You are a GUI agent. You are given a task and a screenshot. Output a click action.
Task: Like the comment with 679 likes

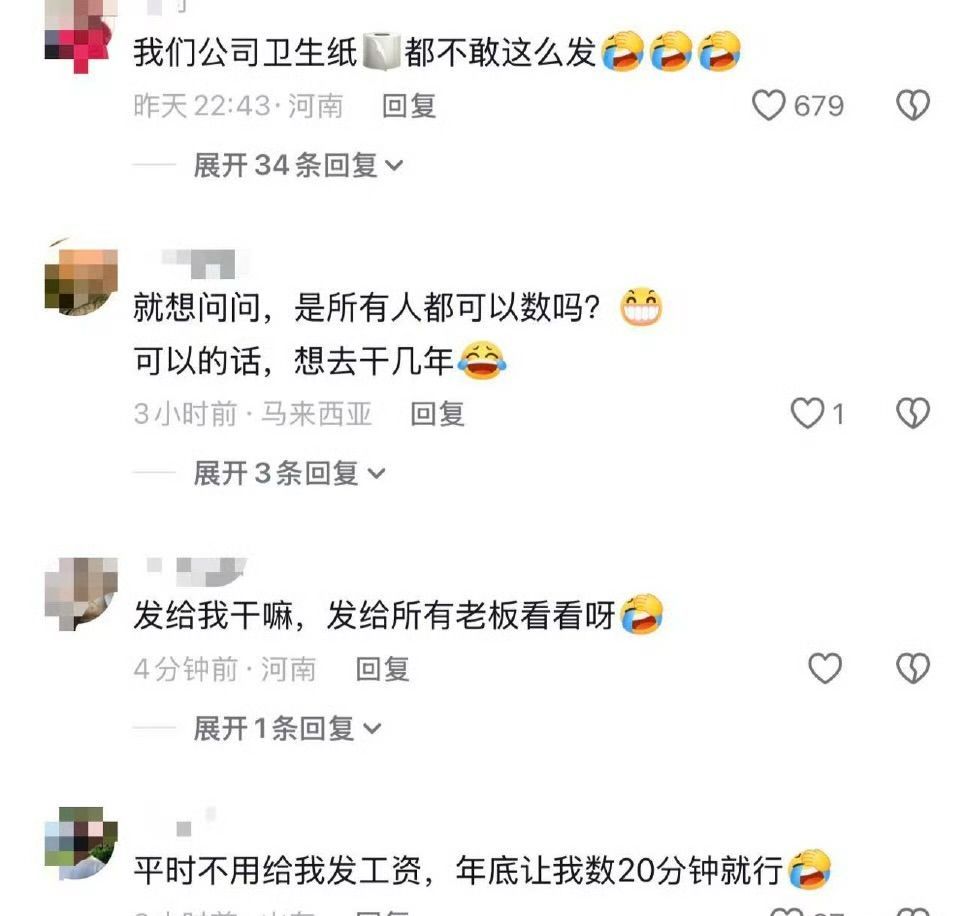pyautogui.click(x=769, y=105)
